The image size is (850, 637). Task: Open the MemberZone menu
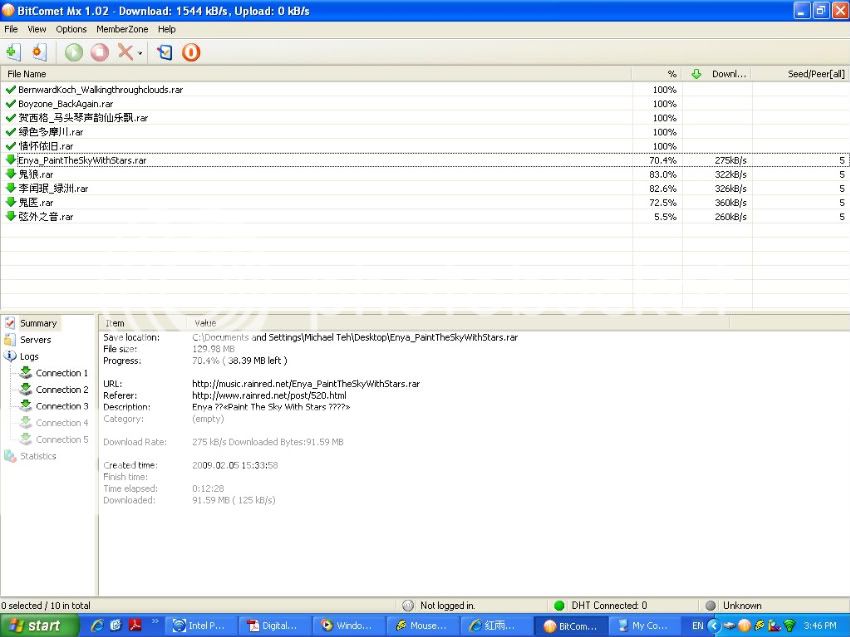121,29
